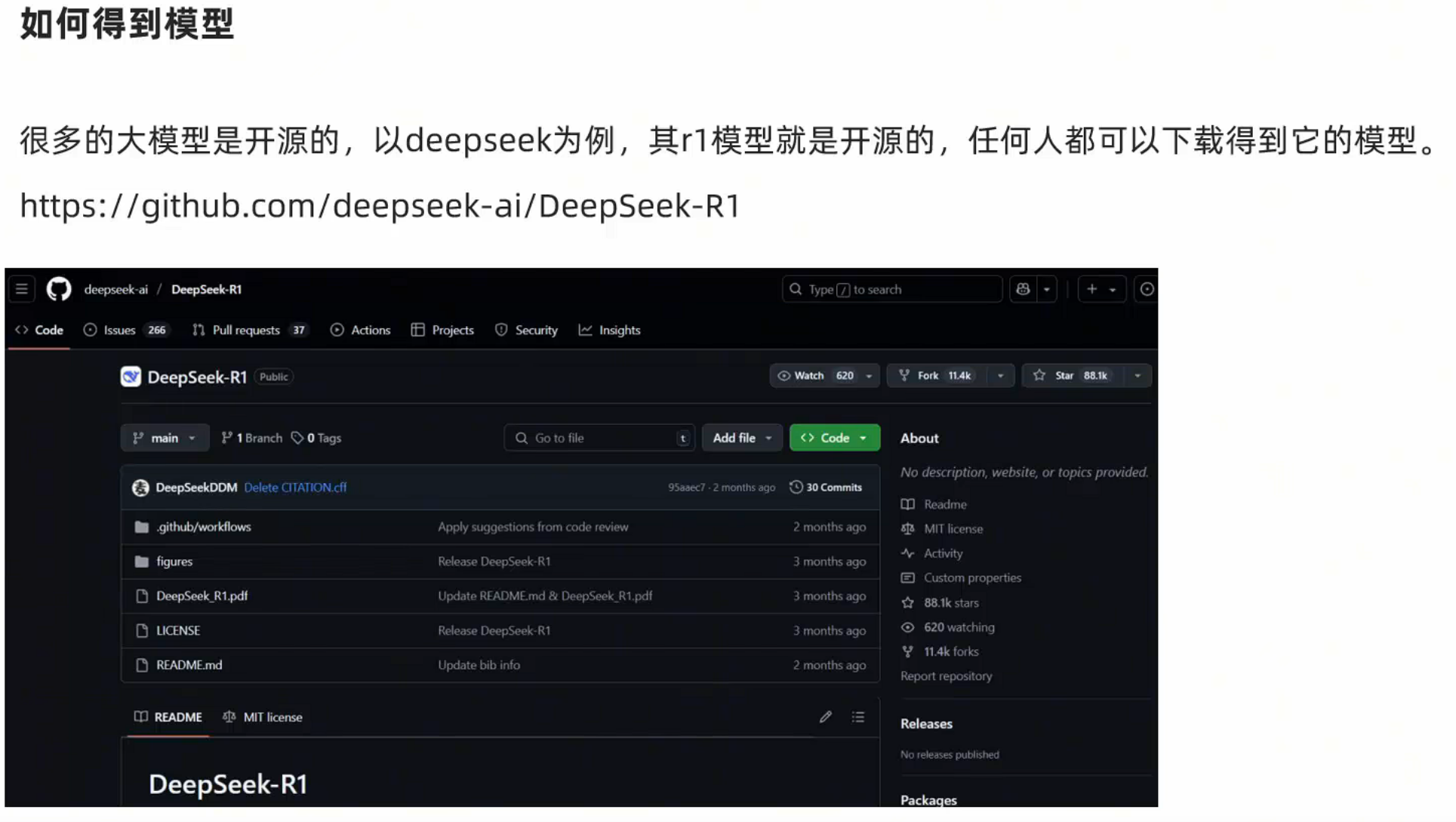Open the README outline list icon
Screen dimensions: 1456x822
click(x=858, y=717)
